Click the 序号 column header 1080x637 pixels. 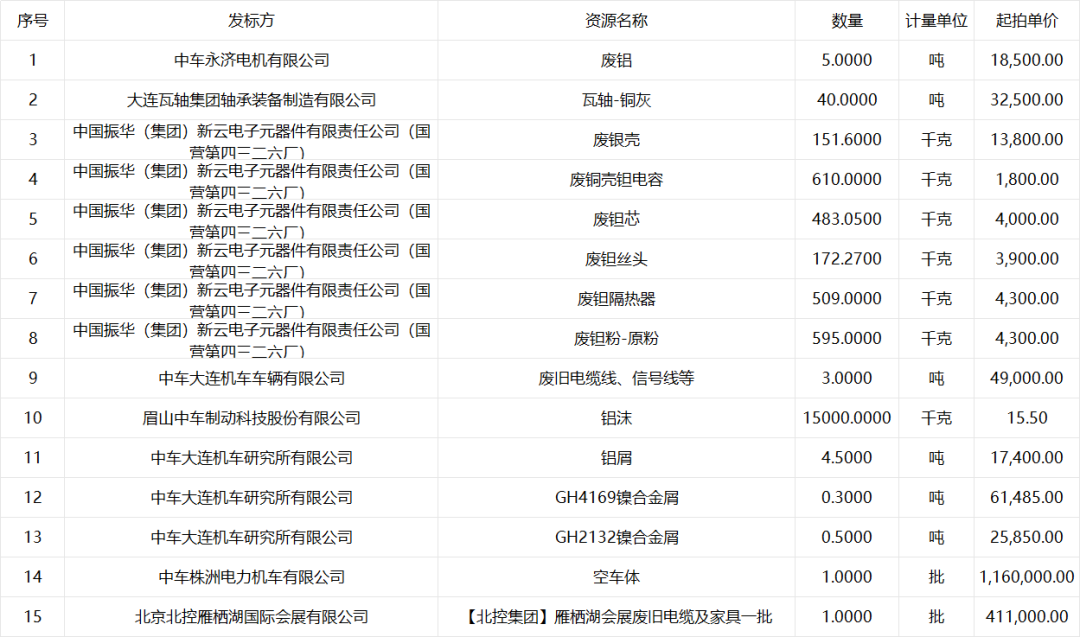[32, 21]
